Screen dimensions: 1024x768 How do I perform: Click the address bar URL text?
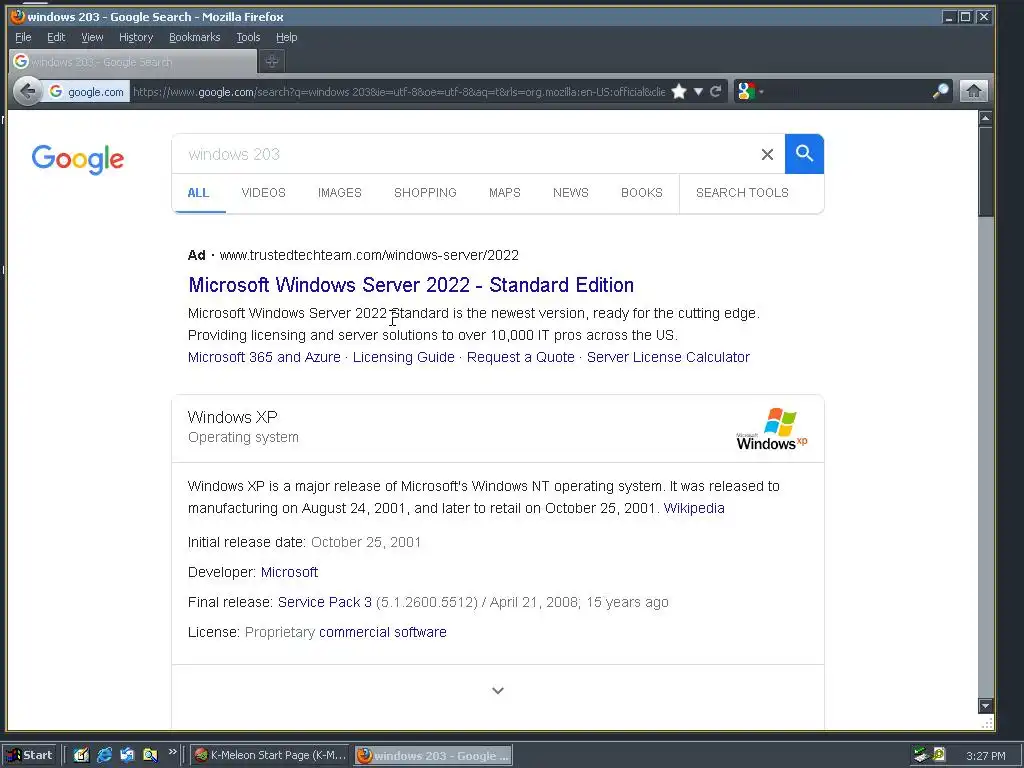click(399, 92)
